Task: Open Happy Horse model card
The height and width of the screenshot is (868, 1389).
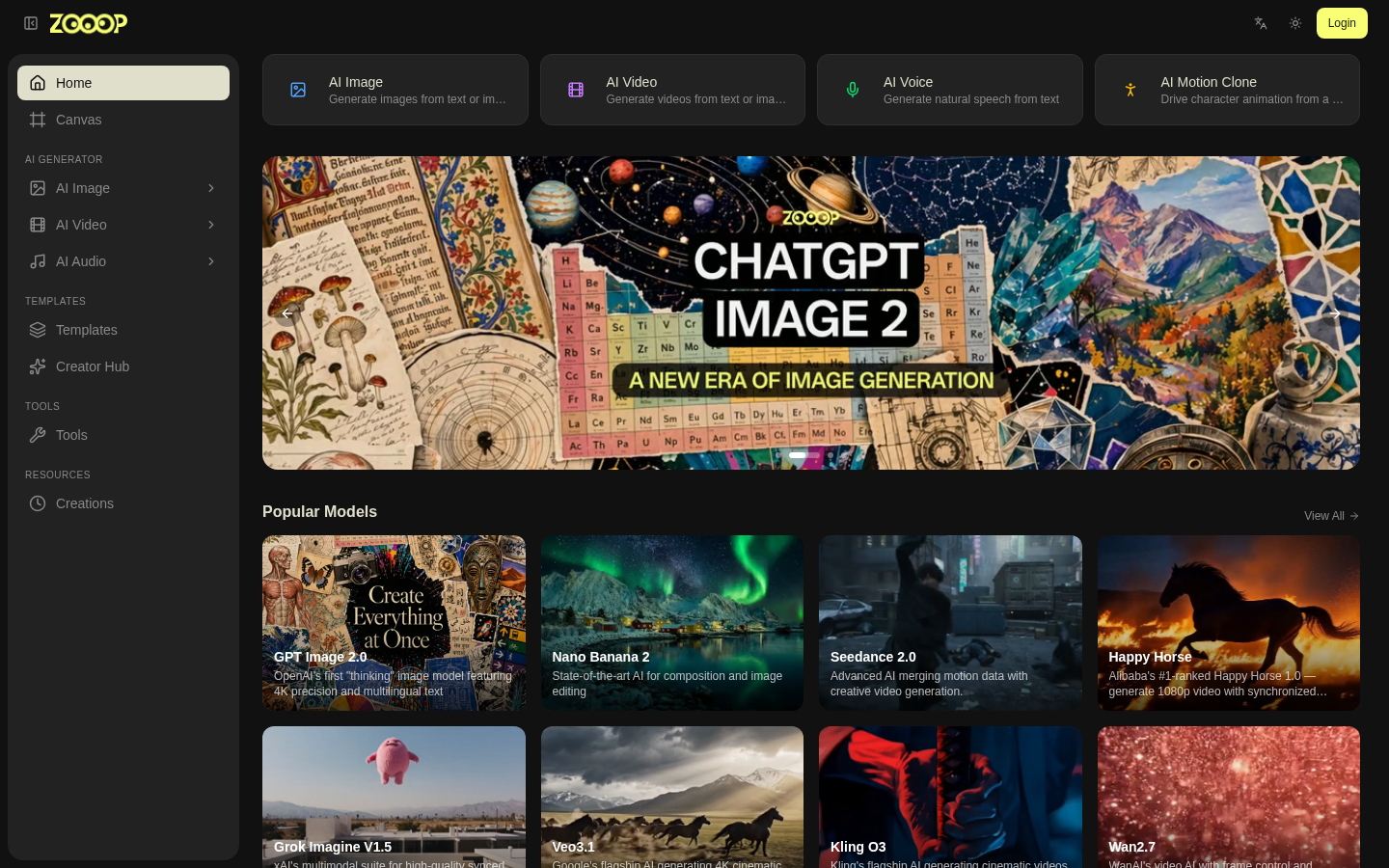Action: click(x=1229, y=623)
